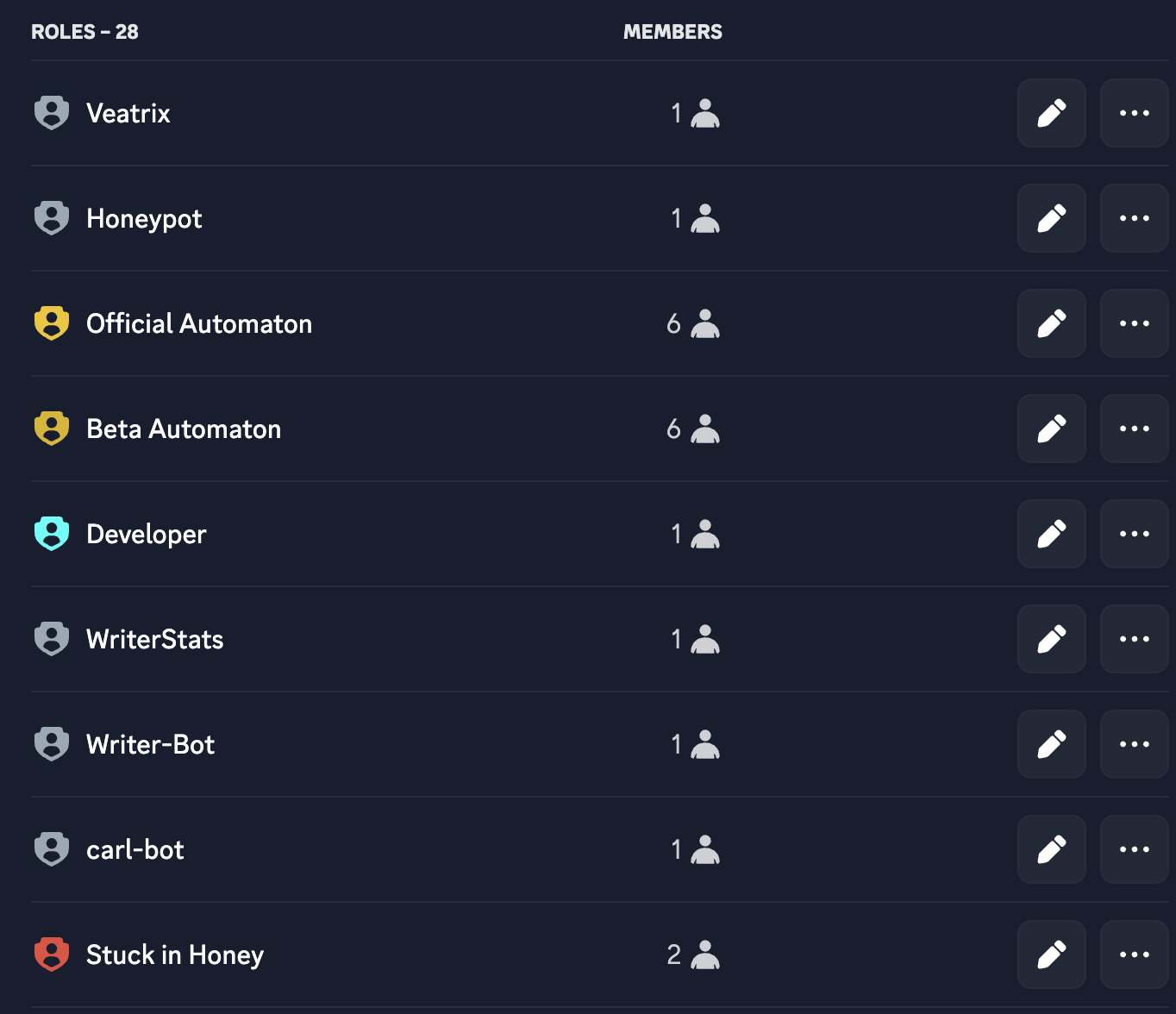Screen dimensions: 1176x1014
Task: Click the gray shield icon next to Veatrix
Action: pos(52,113)
